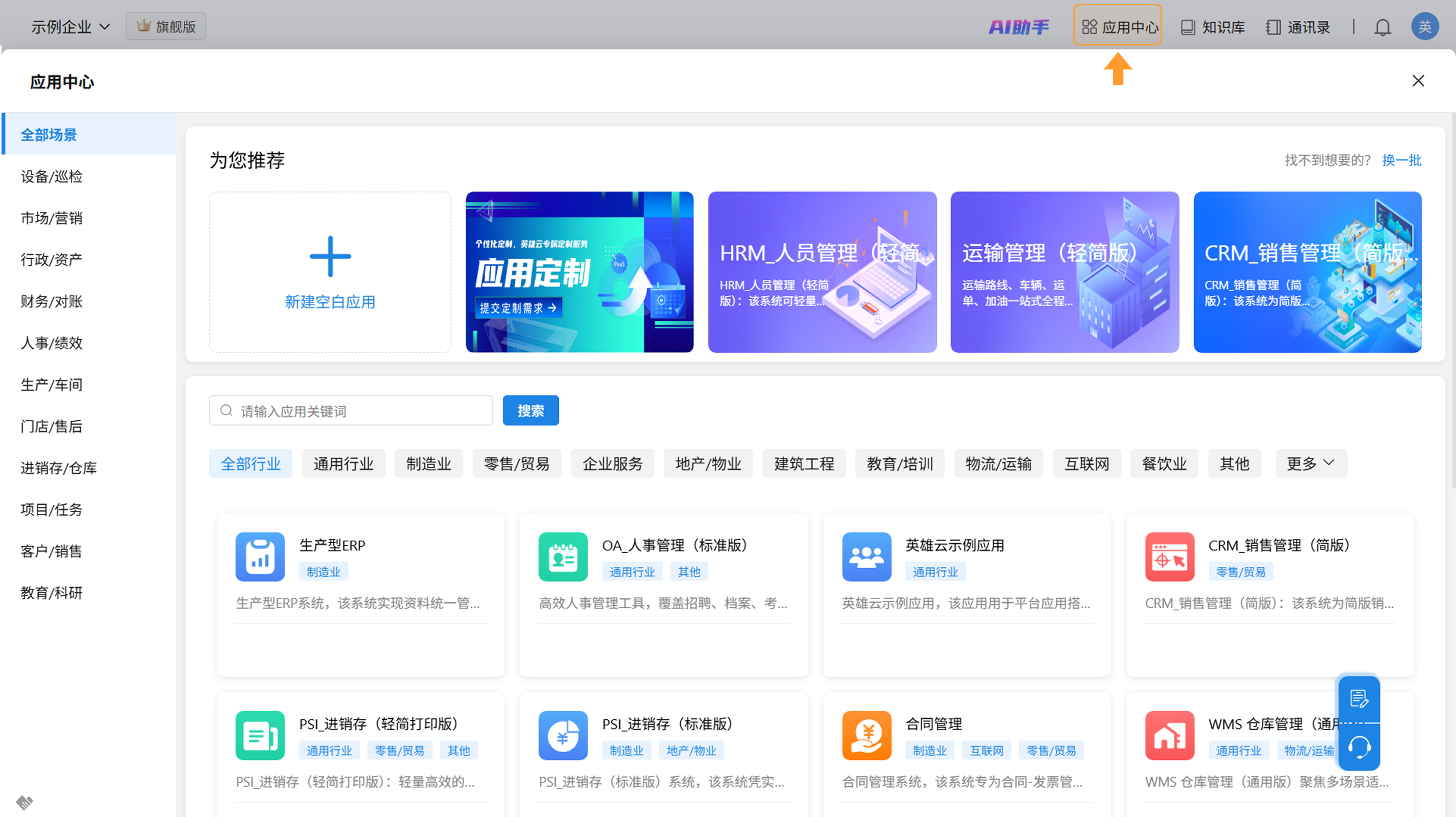Click the blue 搜索 button
Viewport: 1456px width, 817px height.
(x=530, y=411)
